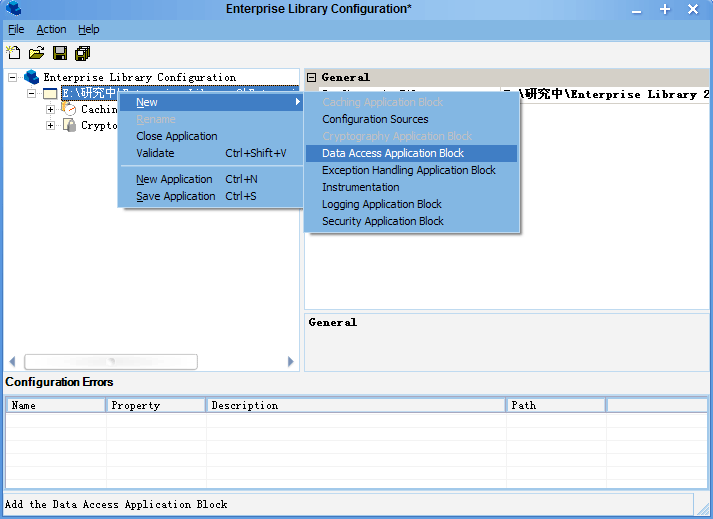Collapse the application file tree node

(x=31, y=94)
